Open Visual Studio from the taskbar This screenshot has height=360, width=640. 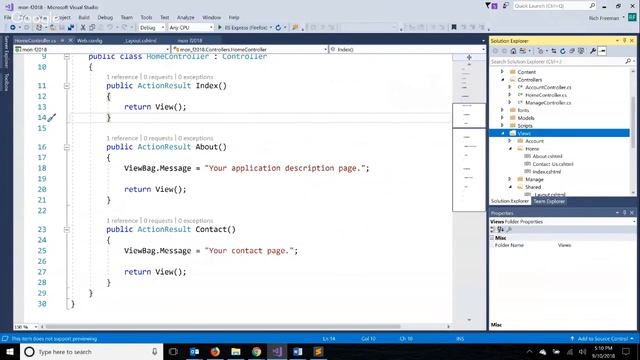click(x=277, y=351)
